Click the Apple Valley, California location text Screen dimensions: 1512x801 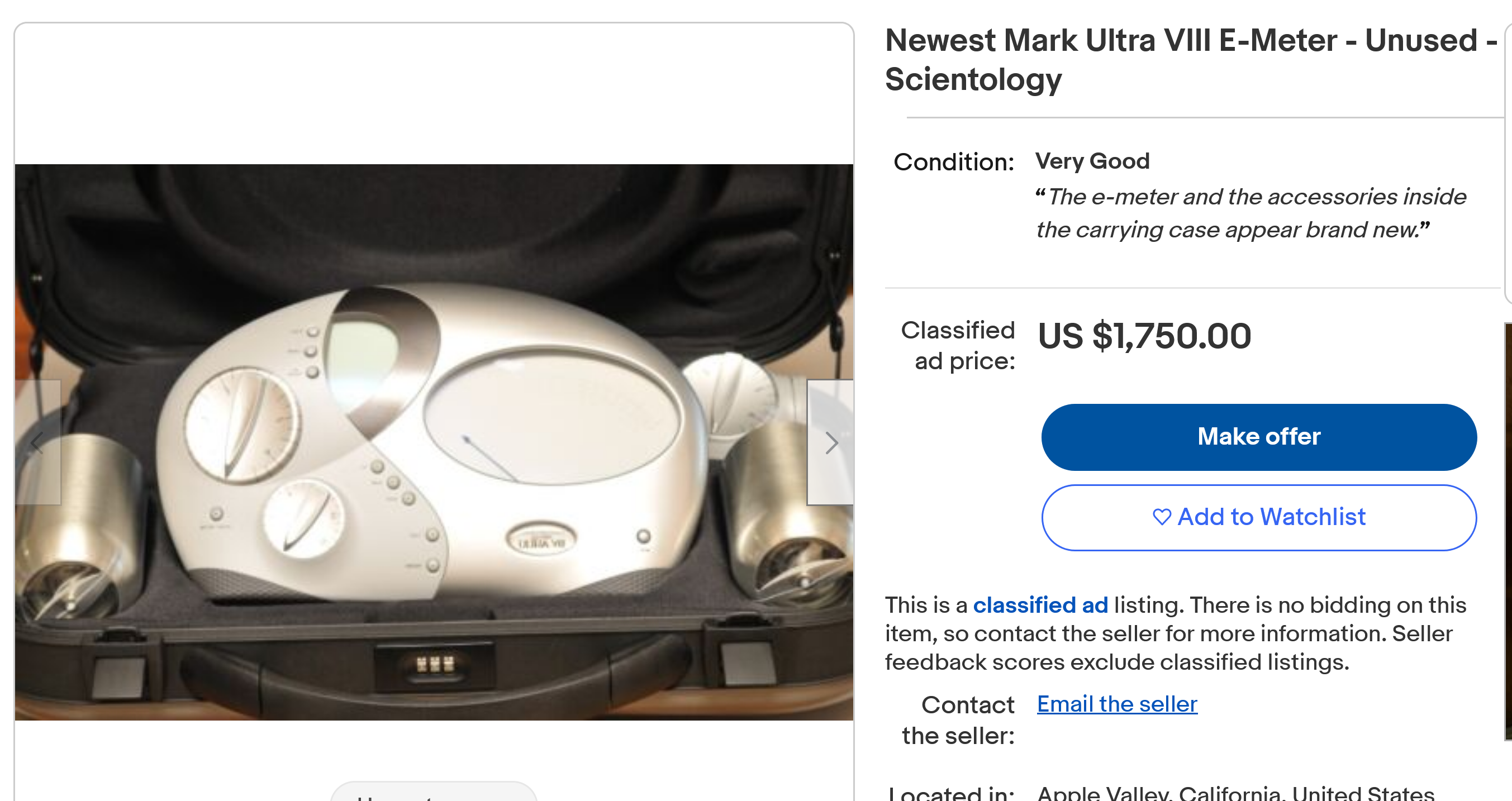1235,793
